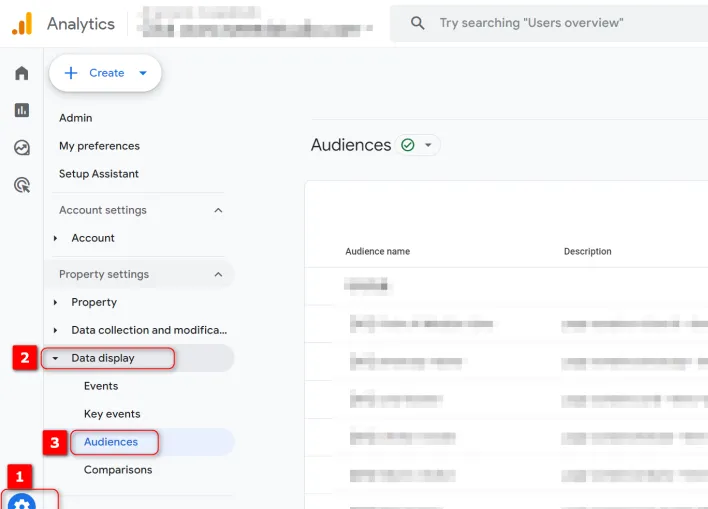Viewport: 708px width, 509px height.
Task: Expand the Property tree item
Action: click(55, 302)
